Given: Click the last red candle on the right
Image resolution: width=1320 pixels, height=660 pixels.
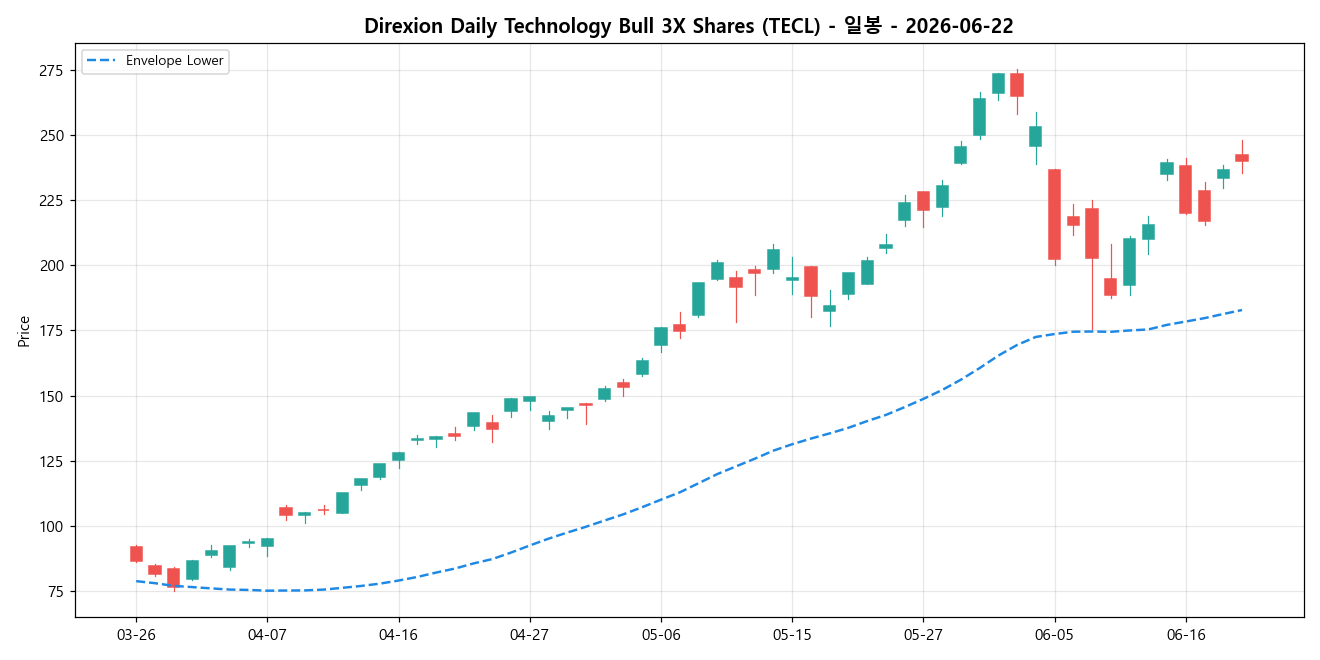Looking at the screenshot, I should [x=1242, y=158].
